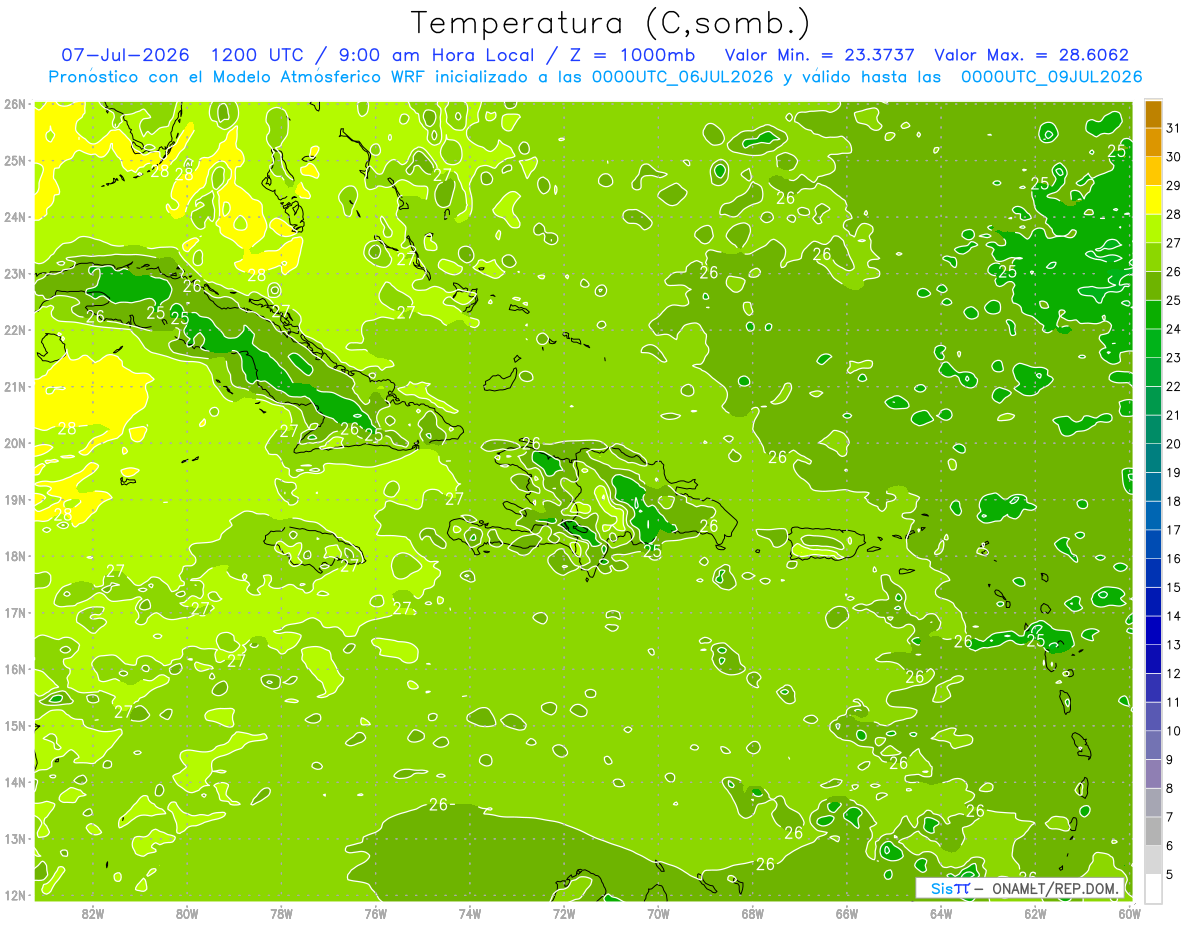Click the "SisTT - ONAMET/REP.DOM." label

(1020, 888)
